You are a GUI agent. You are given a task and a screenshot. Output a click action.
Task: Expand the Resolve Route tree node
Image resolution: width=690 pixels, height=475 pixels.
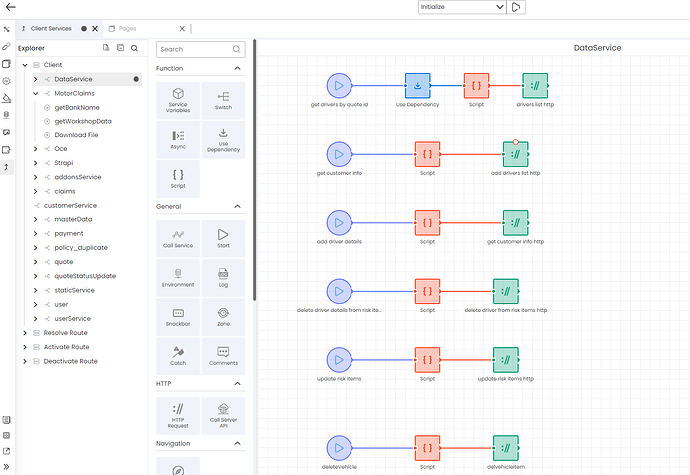click(x=25, y=332)
